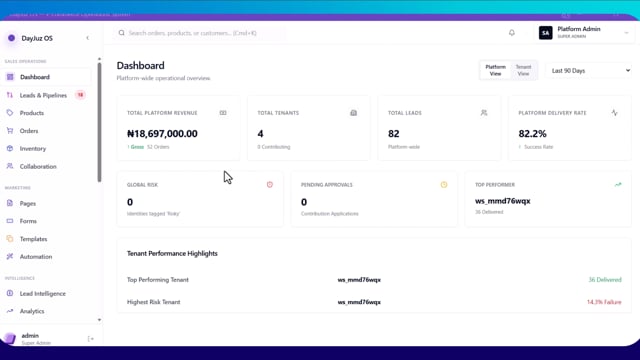Screen dimensions: 640x360
Task: Click the Total Leads value 82
Action: (393, 133)
